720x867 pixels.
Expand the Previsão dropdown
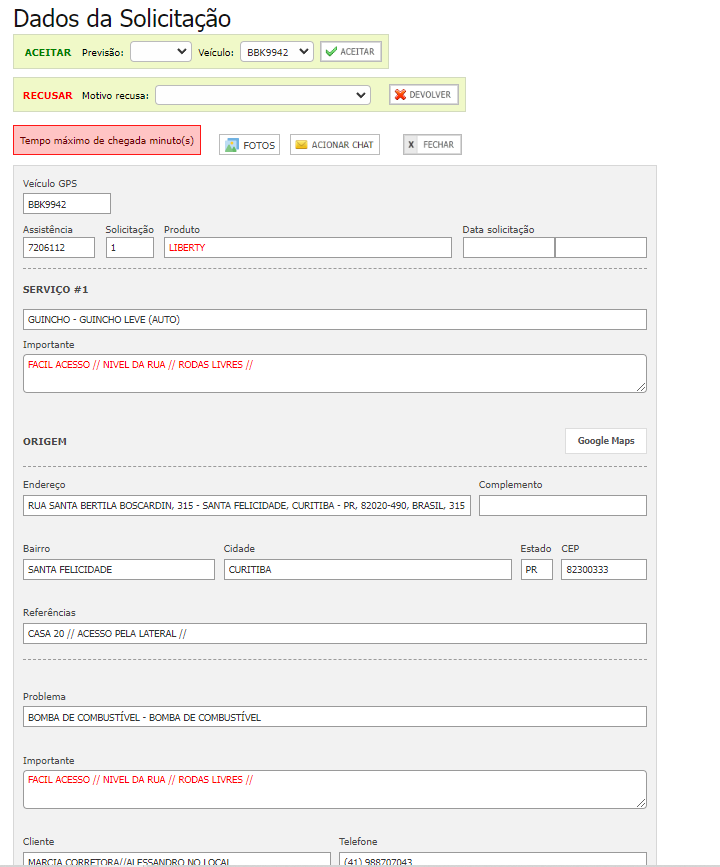[161, 51]
